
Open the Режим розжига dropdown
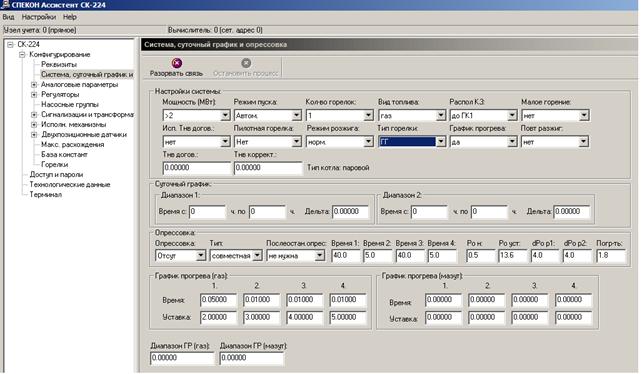tap(368, 142)
